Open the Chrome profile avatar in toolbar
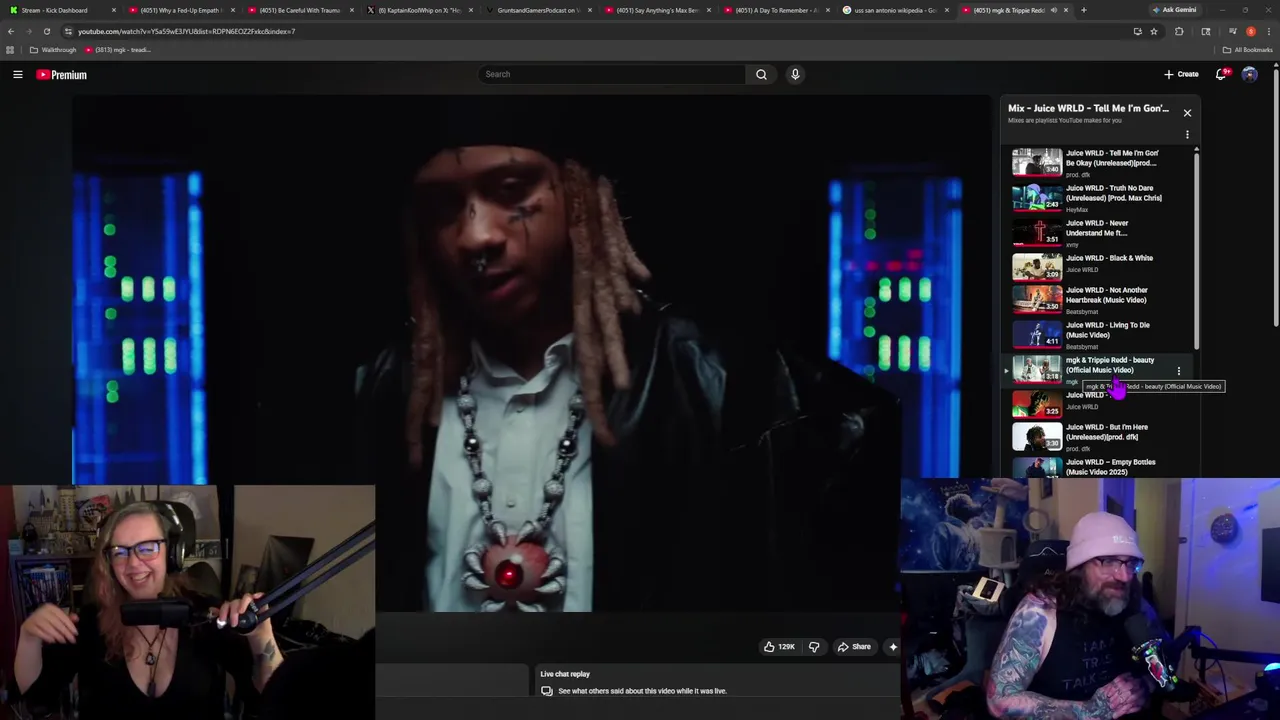 click(x=1251, y=31)
